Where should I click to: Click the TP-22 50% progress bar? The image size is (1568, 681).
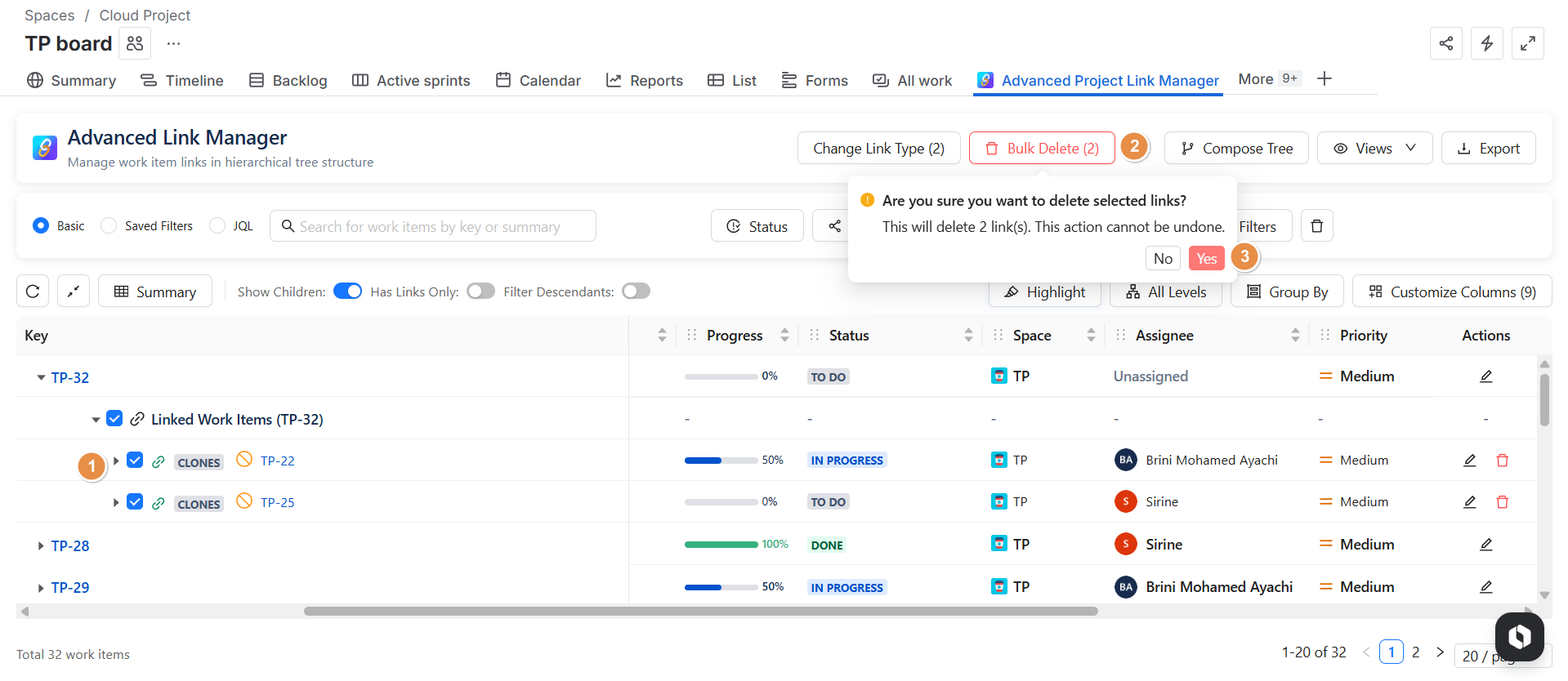click(x=721, y=461)
